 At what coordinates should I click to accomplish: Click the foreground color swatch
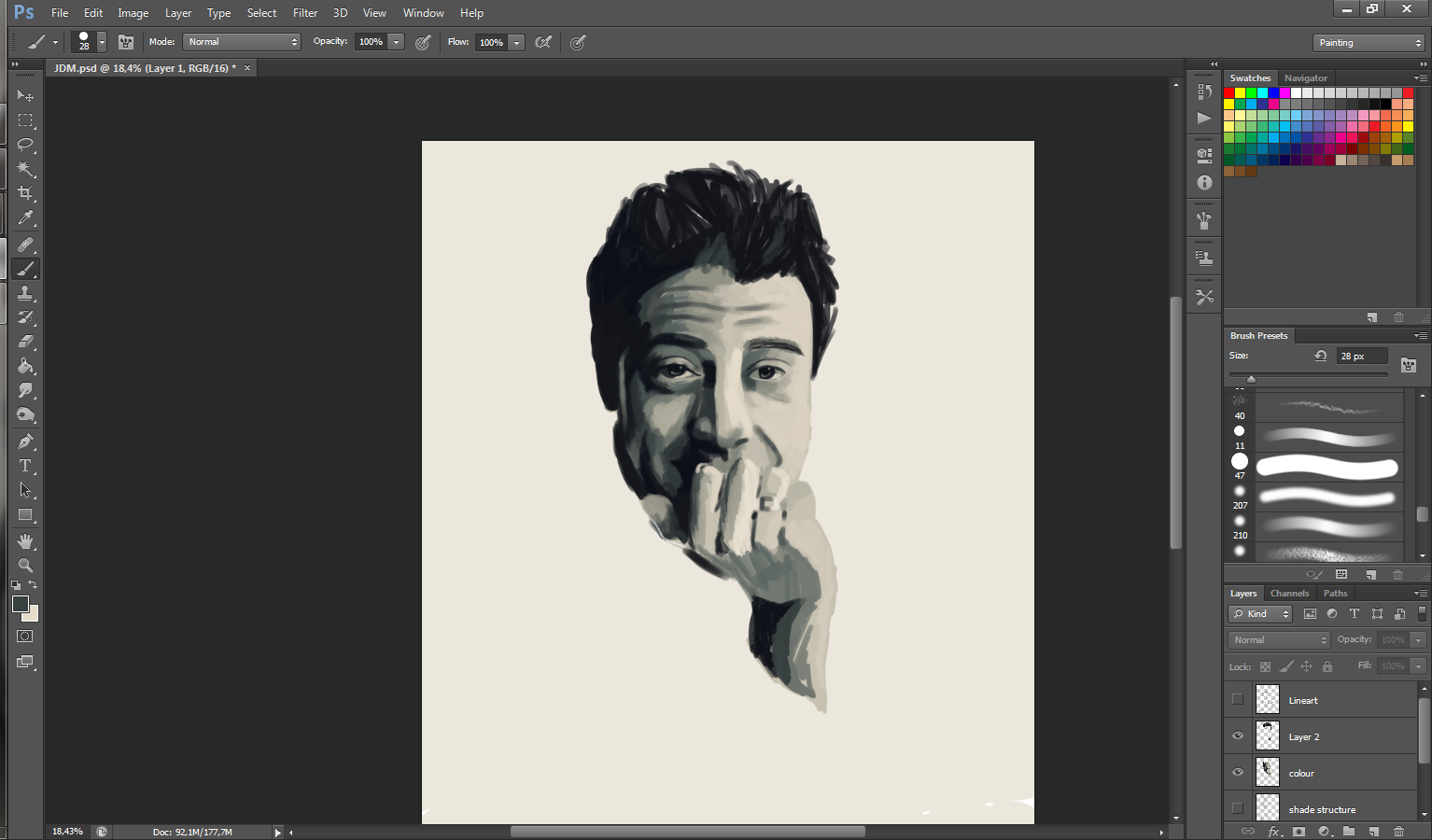click(20, 604)
